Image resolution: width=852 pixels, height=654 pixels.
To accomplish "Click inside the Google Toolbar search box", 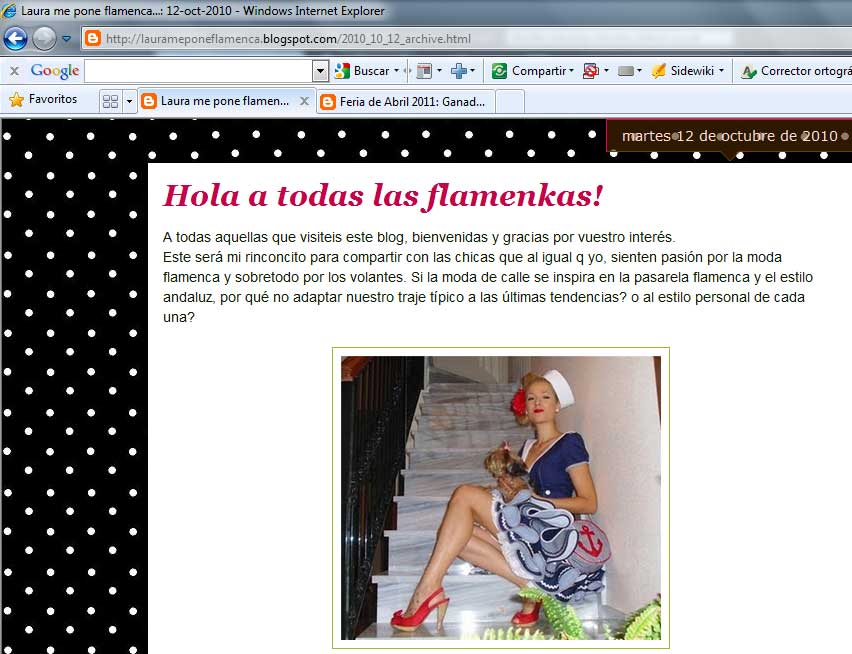I will tap(198, 71).
